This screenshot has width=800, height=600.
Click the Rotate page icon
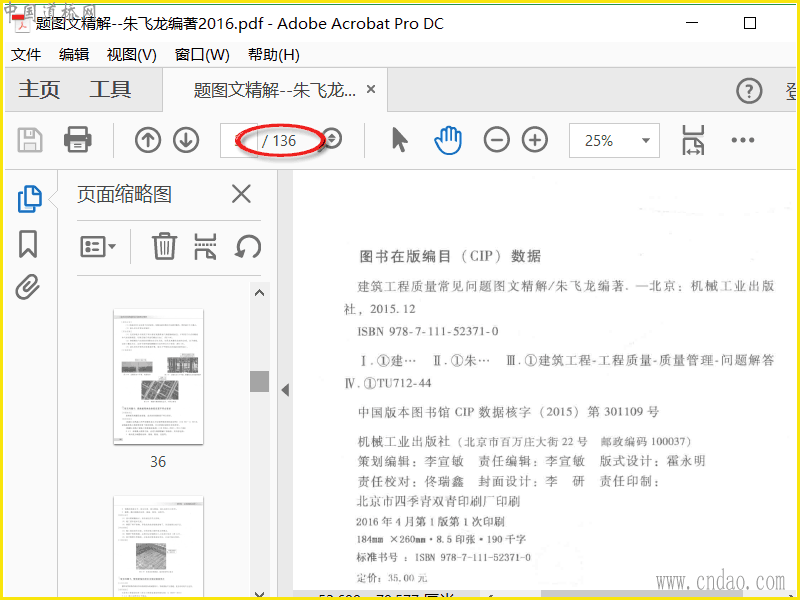pyautogui.click(x=248, y=247)
